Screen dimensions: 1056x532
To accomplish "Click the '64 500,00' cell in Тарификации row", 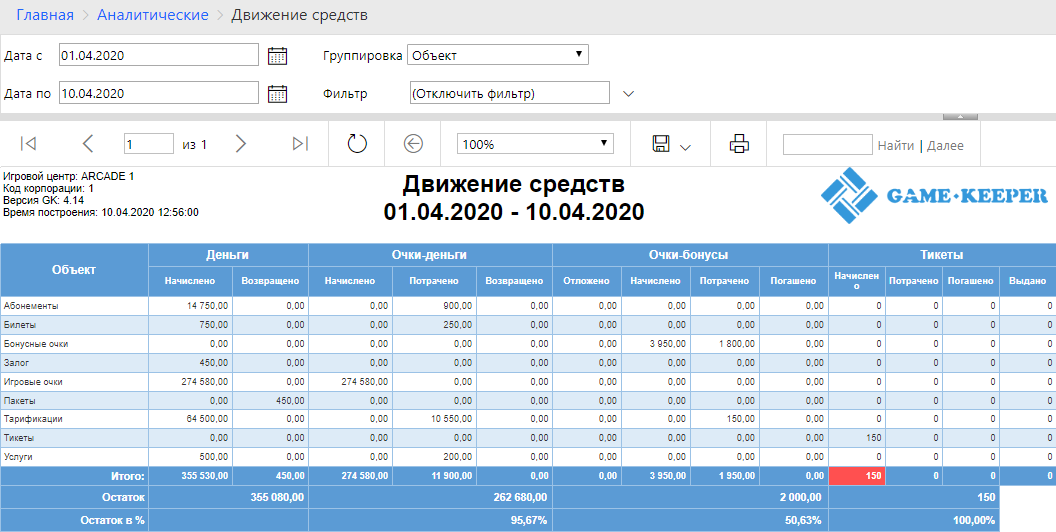I will pos(191,419).
